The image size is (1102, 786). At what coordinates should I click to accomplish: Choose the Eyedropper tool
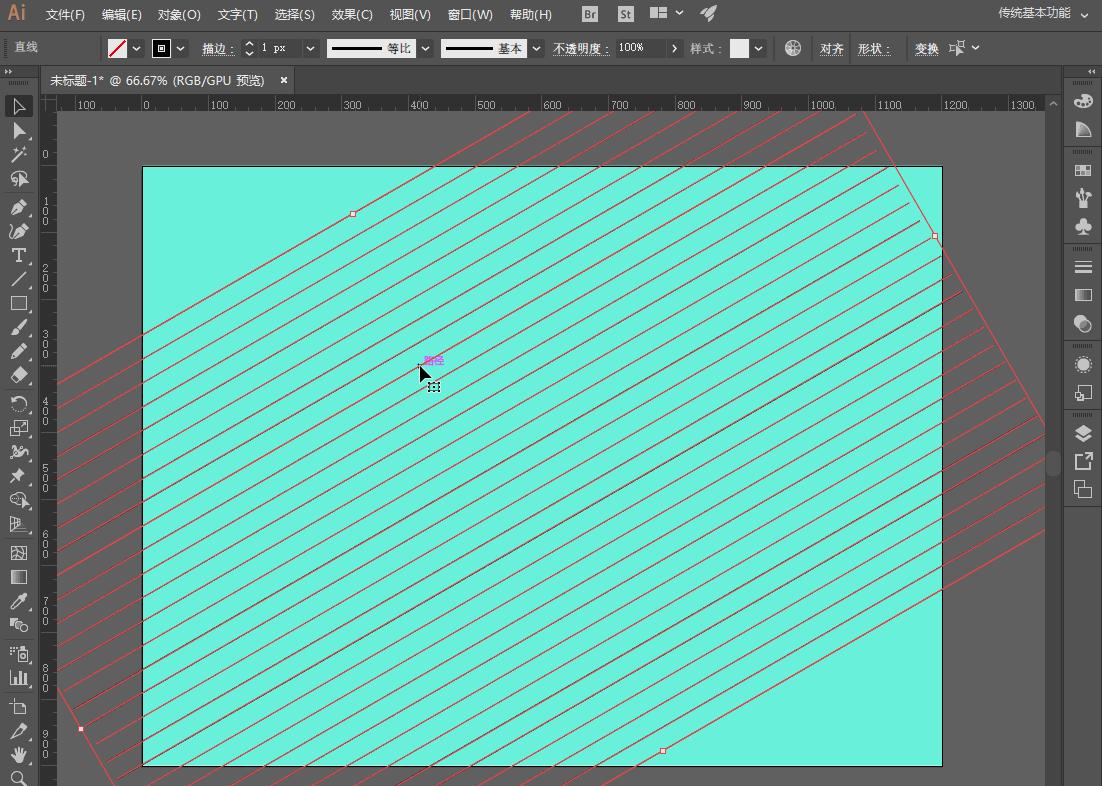click(18, 601)
